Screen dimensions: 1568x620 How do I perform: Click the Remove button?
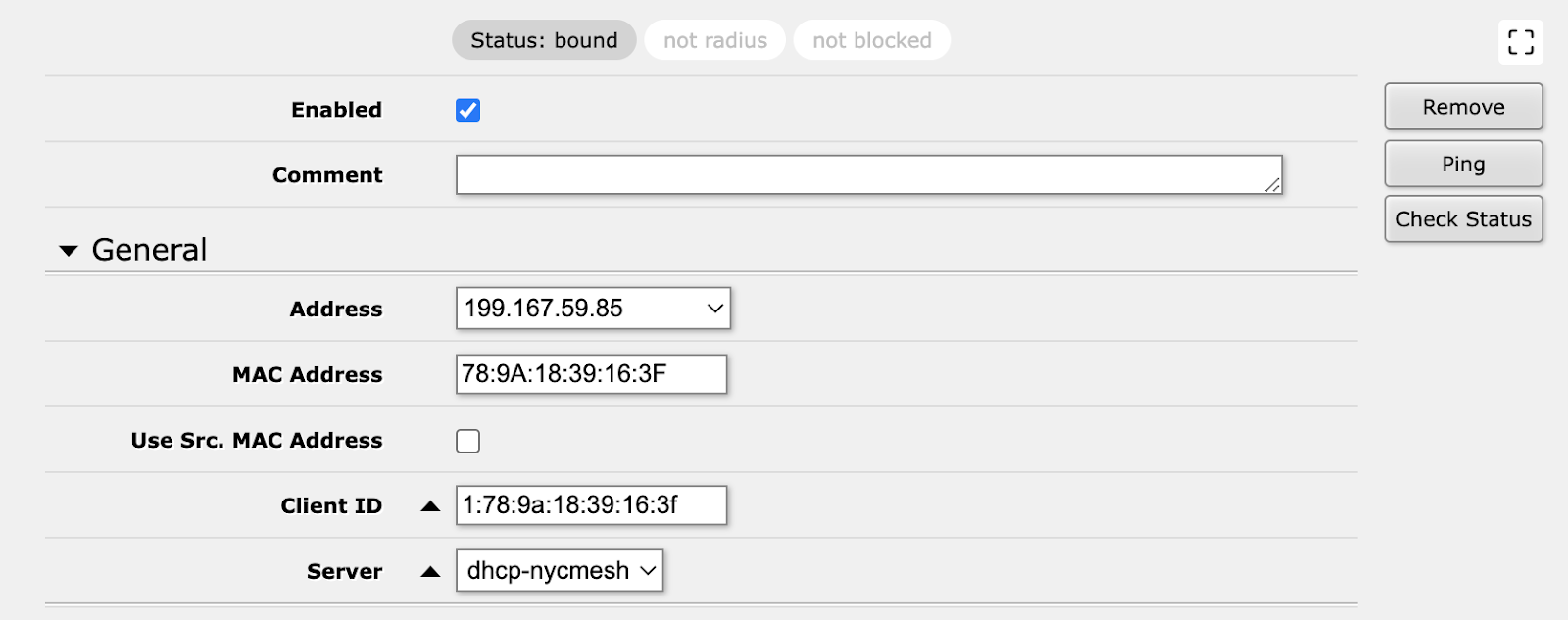click(x=1463, y=107)
